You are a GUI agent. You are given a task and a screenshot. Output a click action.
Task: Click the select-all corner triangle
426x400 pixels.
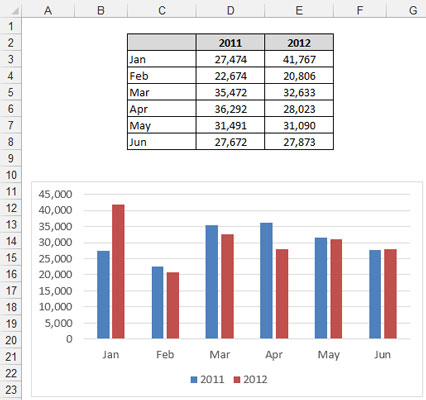(x=15, y=12)
